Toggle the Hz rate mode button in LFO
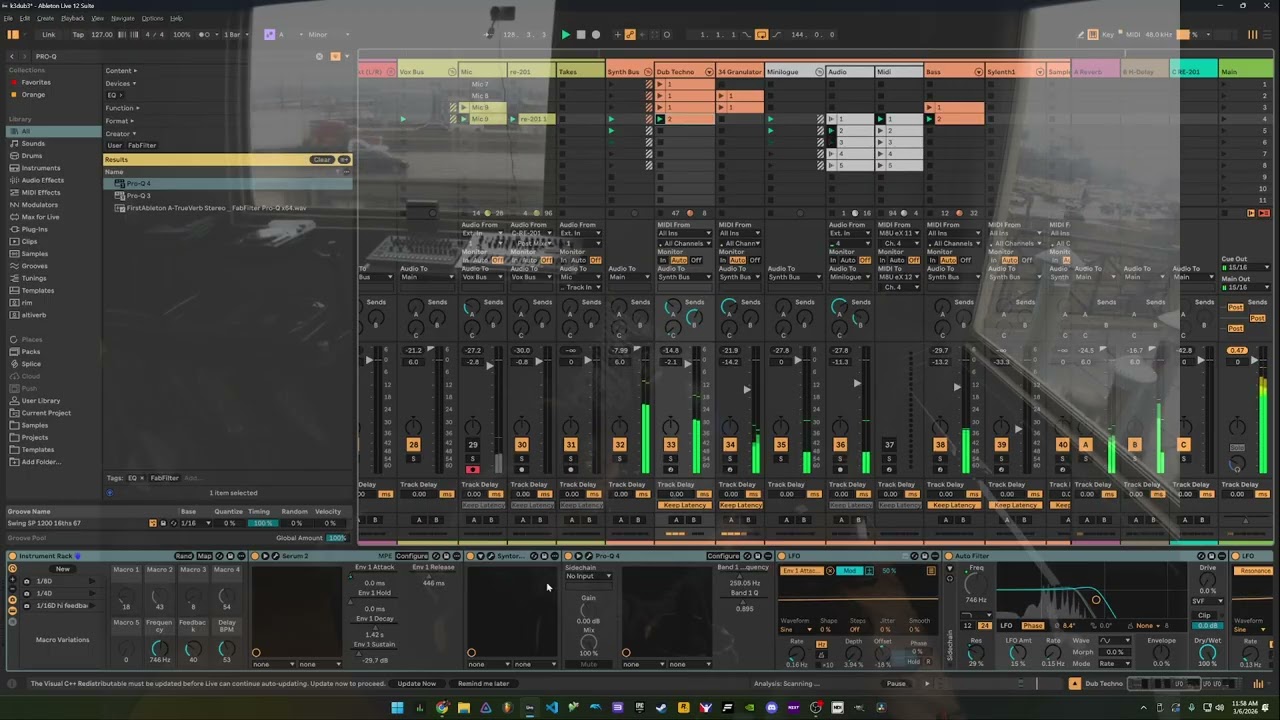 821,645
